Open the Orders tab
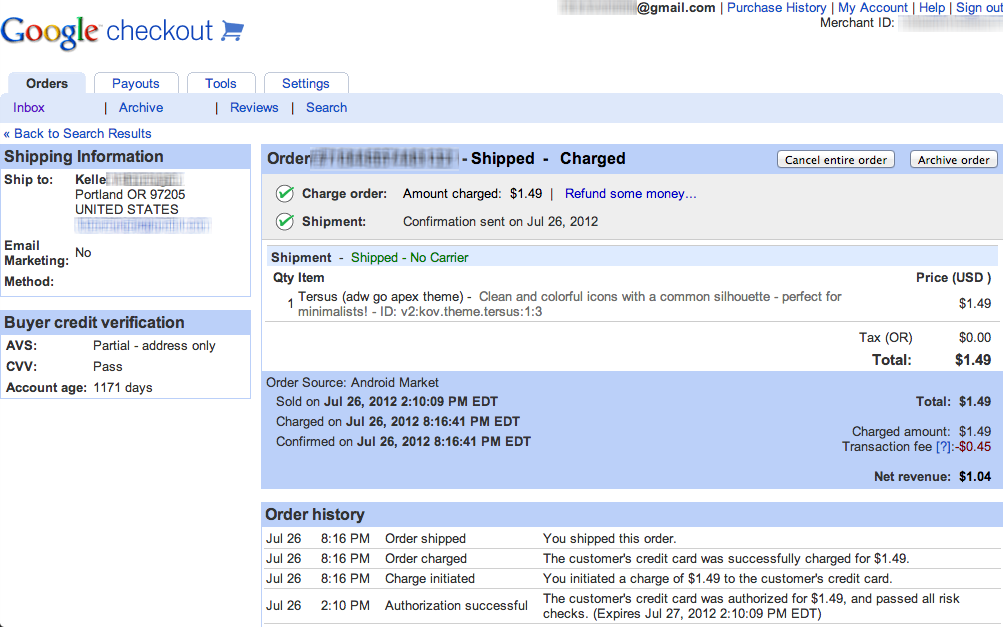Viewport: 1003px width, 627px height. pyautogui.click(x=47, y=84)
